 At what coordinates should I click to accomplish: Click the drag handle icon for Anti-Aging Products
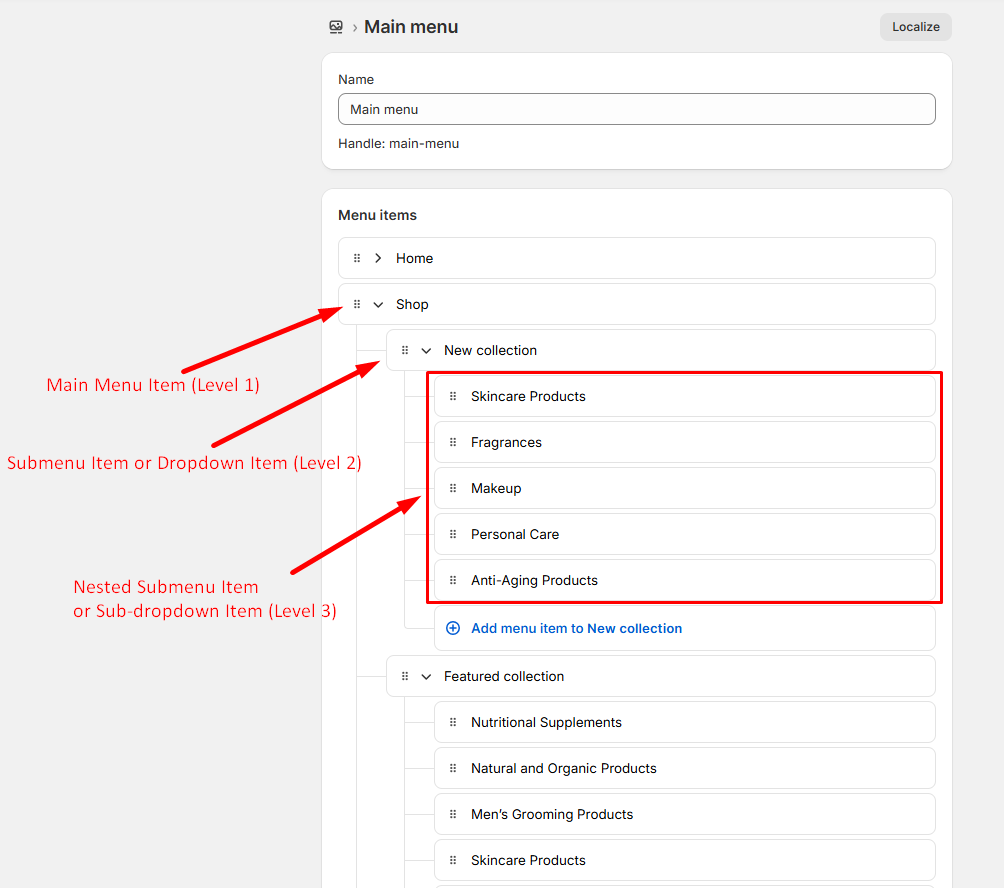(453, 580)
